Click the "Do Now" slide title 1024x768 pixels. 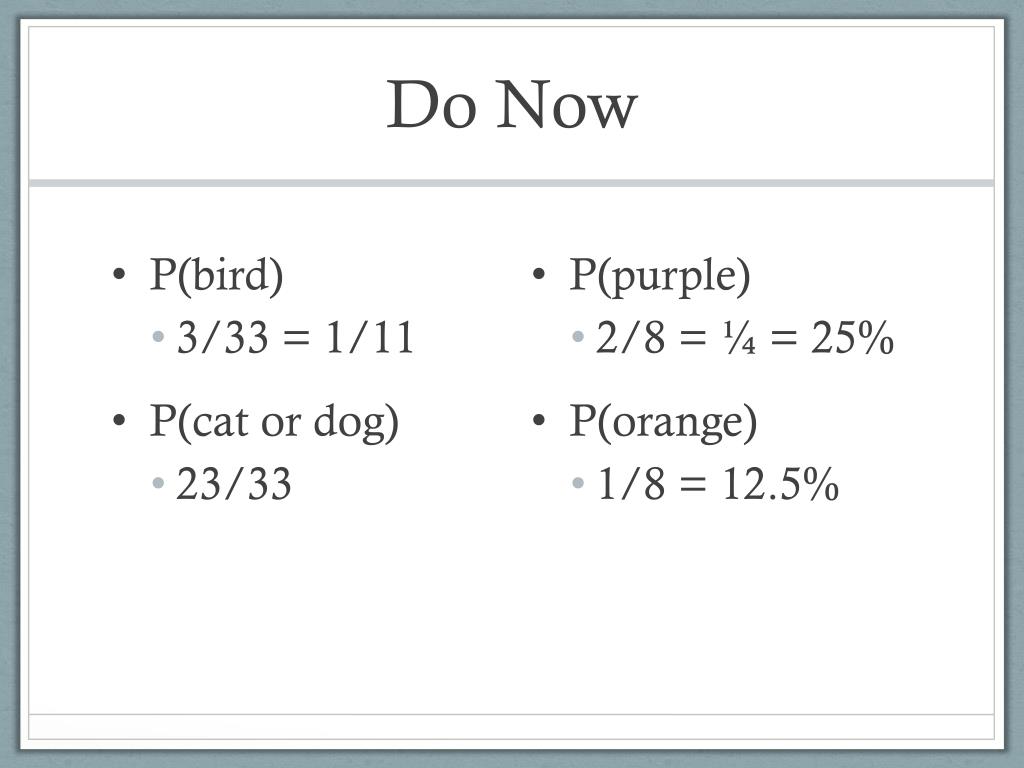[x=512, y=105]
